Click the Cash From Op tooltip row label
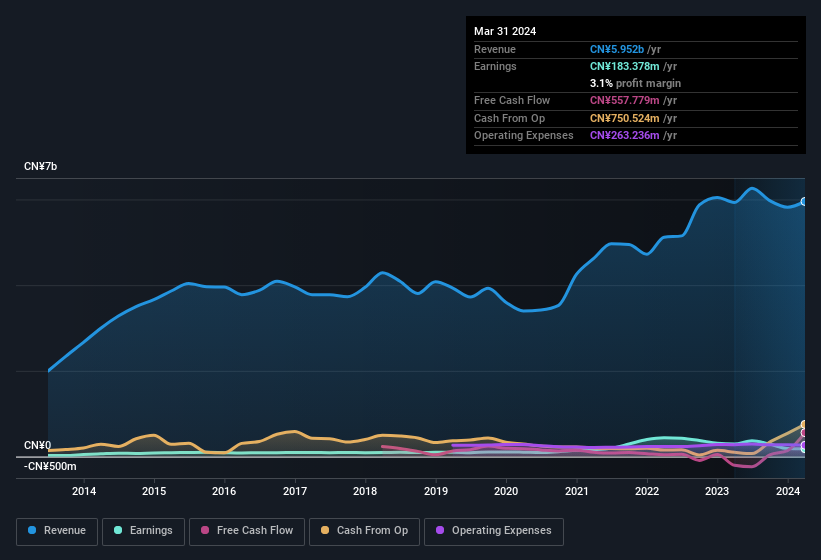The image size is (821, 560). click(x=509, y=118)
